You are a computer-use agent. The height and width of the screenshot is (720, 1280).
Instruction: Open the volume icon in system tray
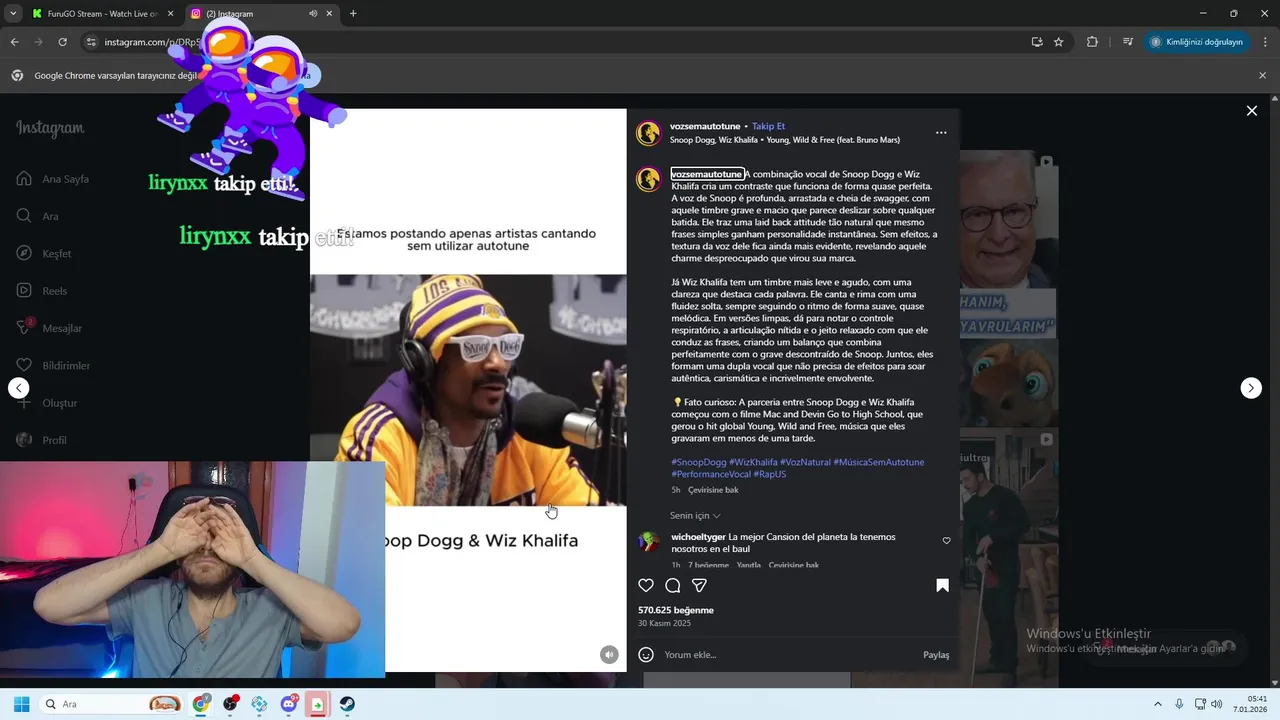tap(1217, 704)
